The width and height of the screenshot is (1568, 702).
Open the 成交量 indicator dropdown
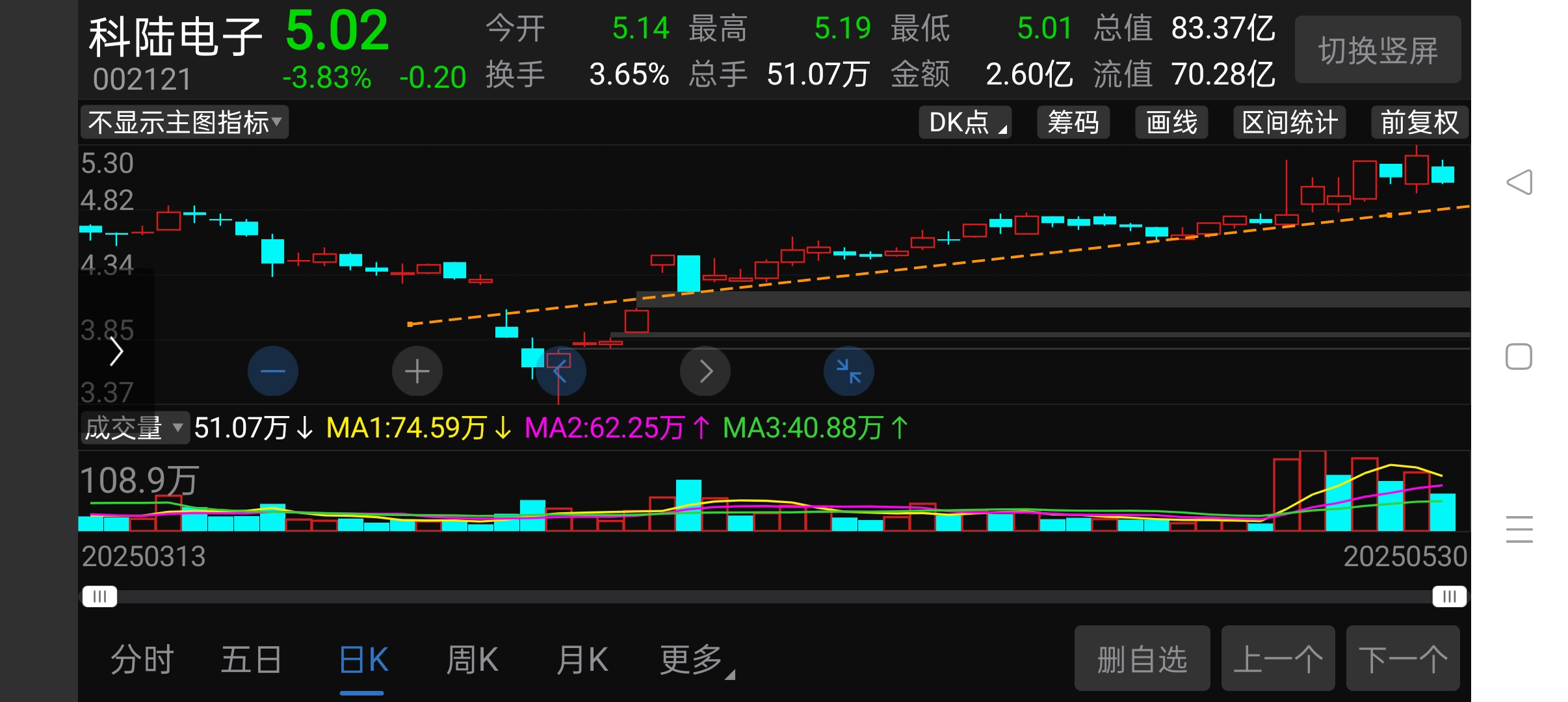[135, 428]
